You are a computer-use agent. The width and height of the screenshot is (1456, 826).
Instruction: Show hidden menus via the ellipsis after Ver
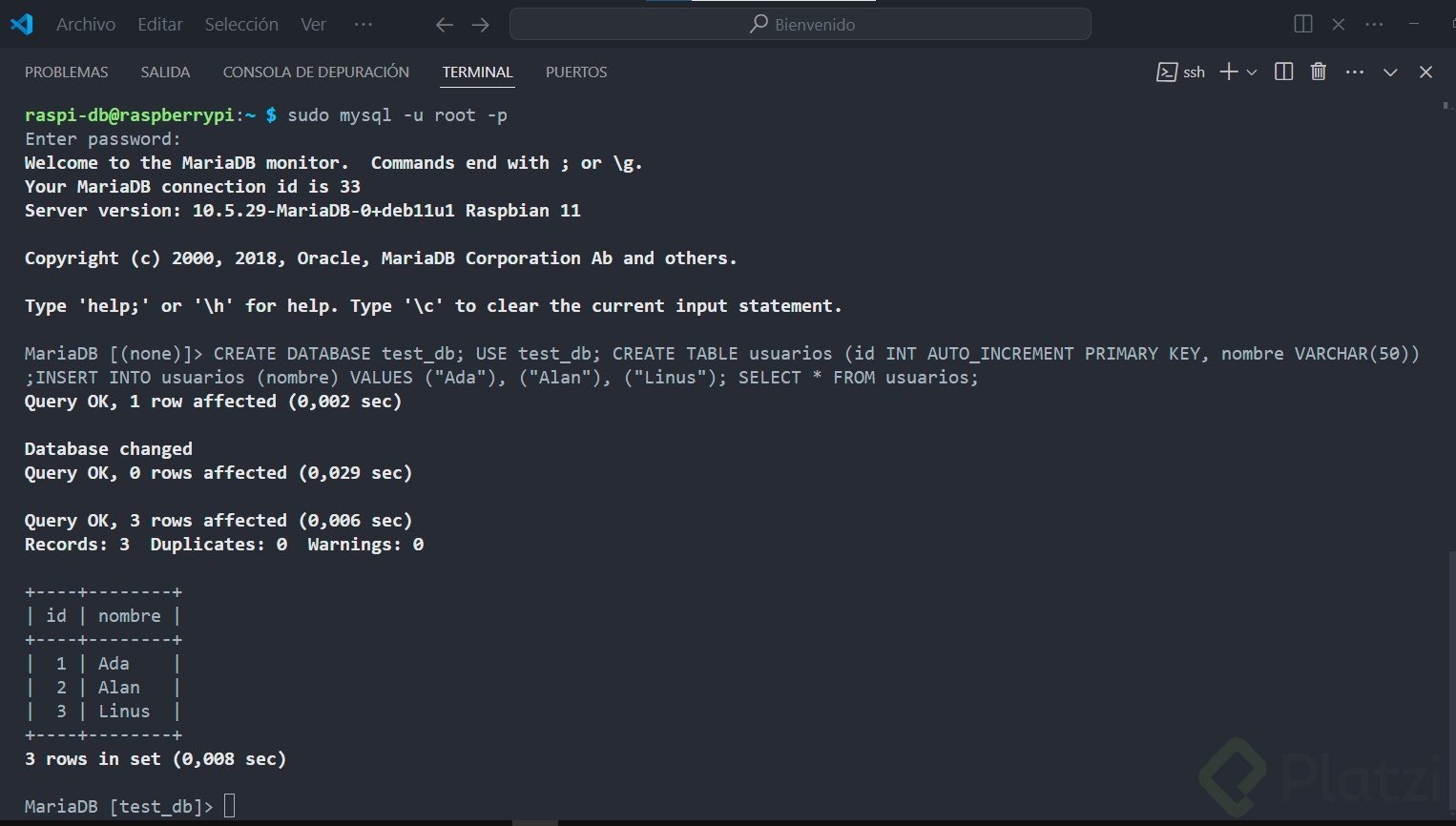point(364,24)
